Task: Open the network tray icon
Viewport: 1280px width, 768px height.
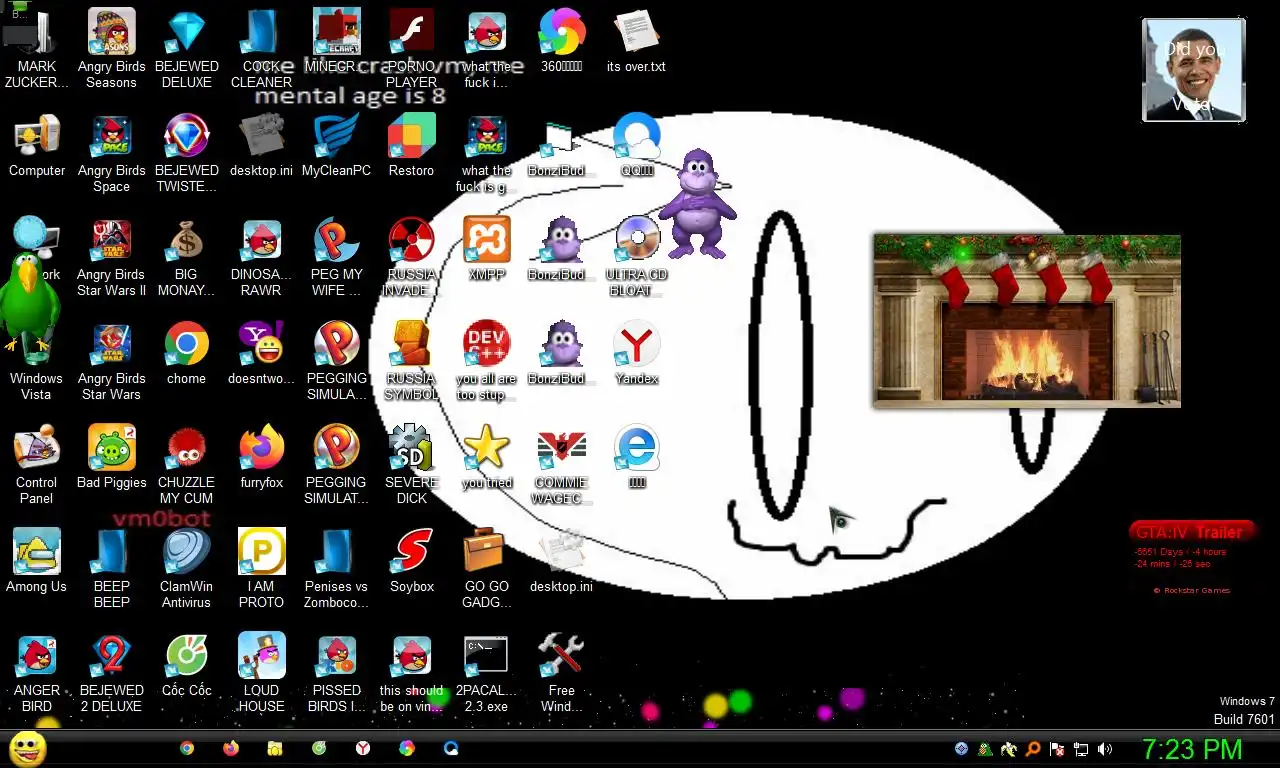Action: click(1081, 749)
